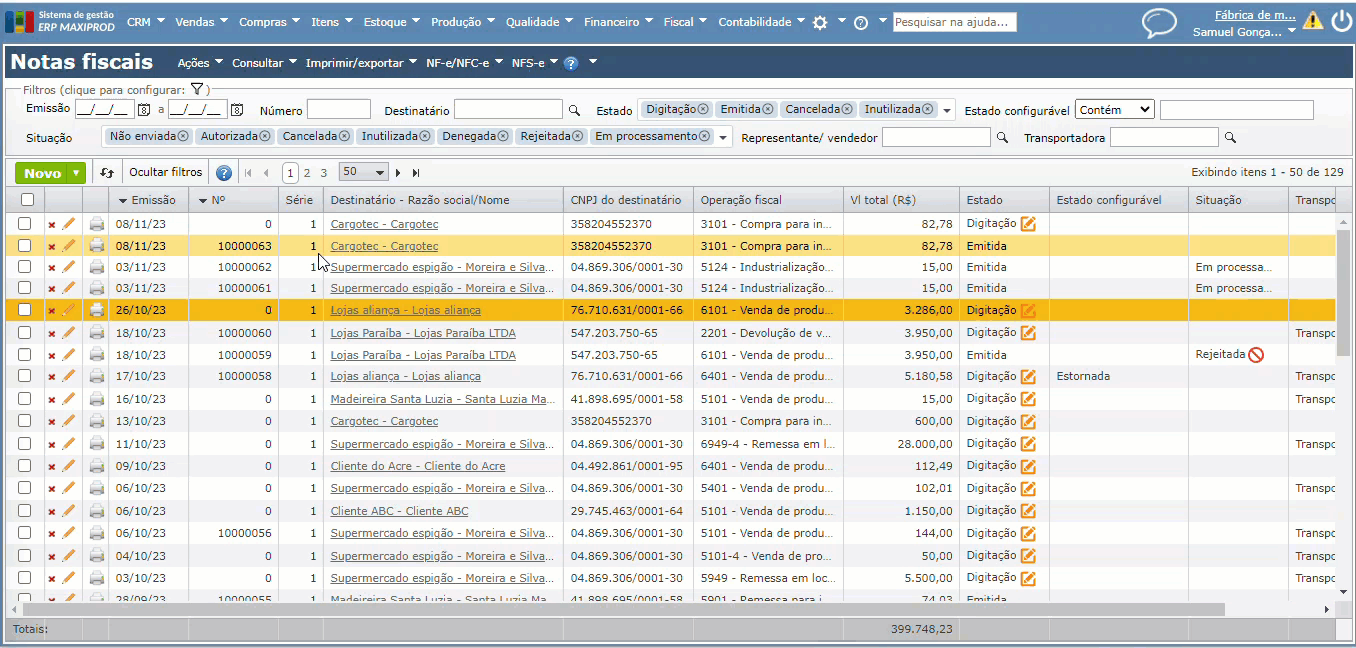
Task: Click the refresh grid icon beside Novo
Action: (x=107, y=173)
